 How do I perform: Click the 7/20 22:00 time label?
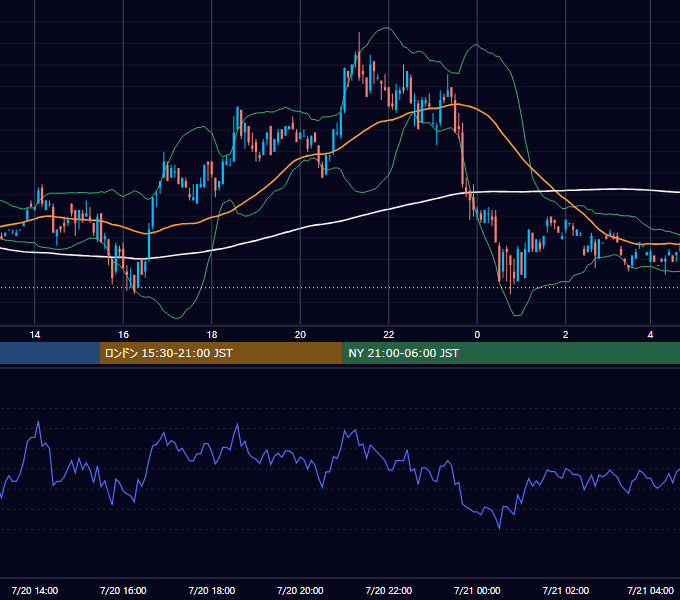tap(389, 591)
